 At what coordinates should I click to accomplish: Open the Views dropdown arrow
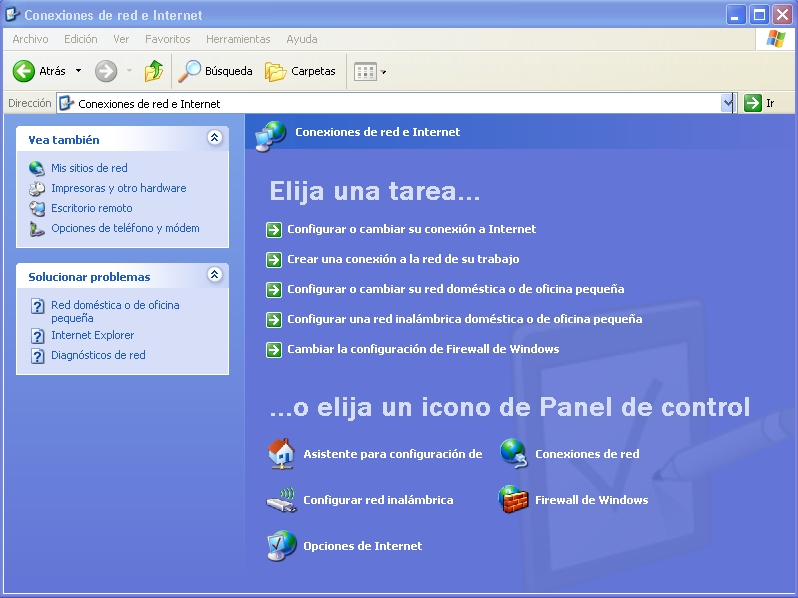click(x=384, y=72)
